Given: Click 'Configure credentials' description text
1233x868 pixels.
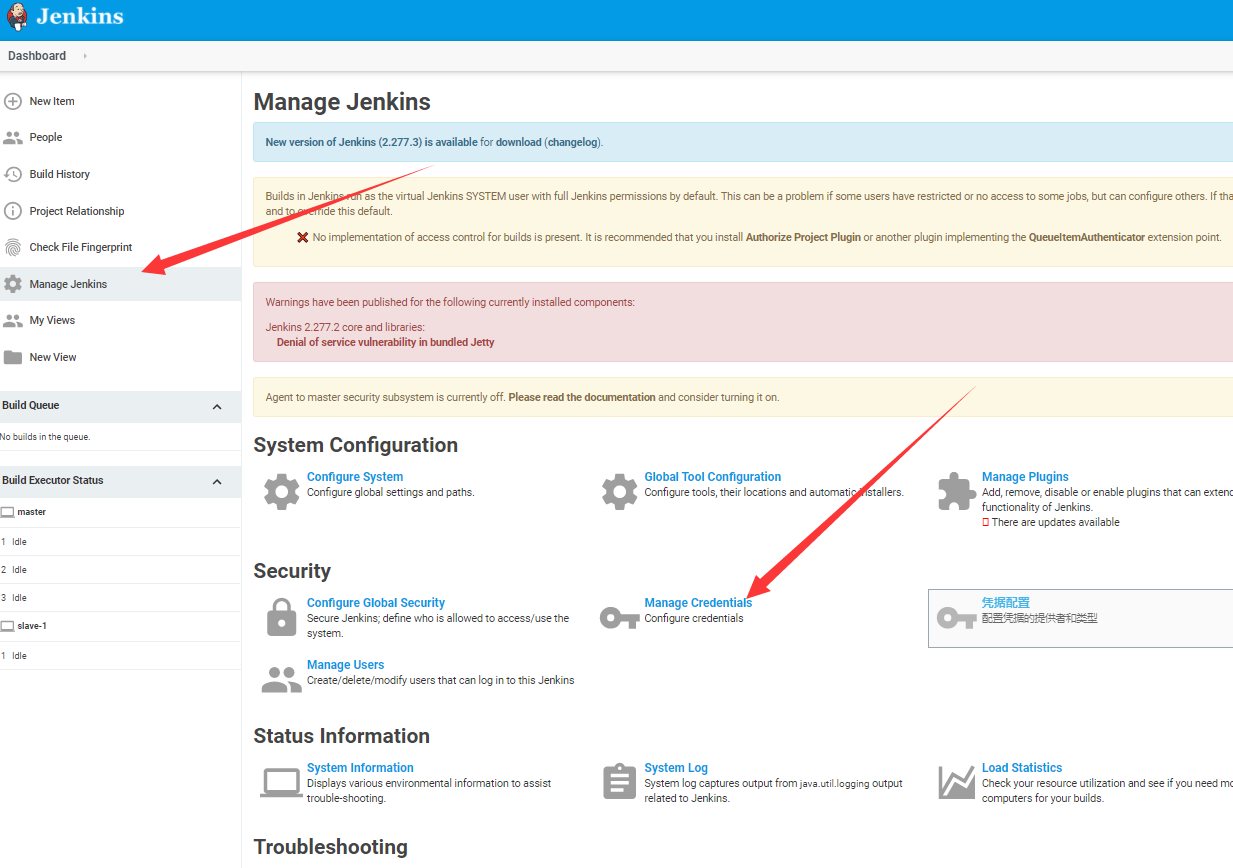Looking at the screenshot, I should pos(694,618).
